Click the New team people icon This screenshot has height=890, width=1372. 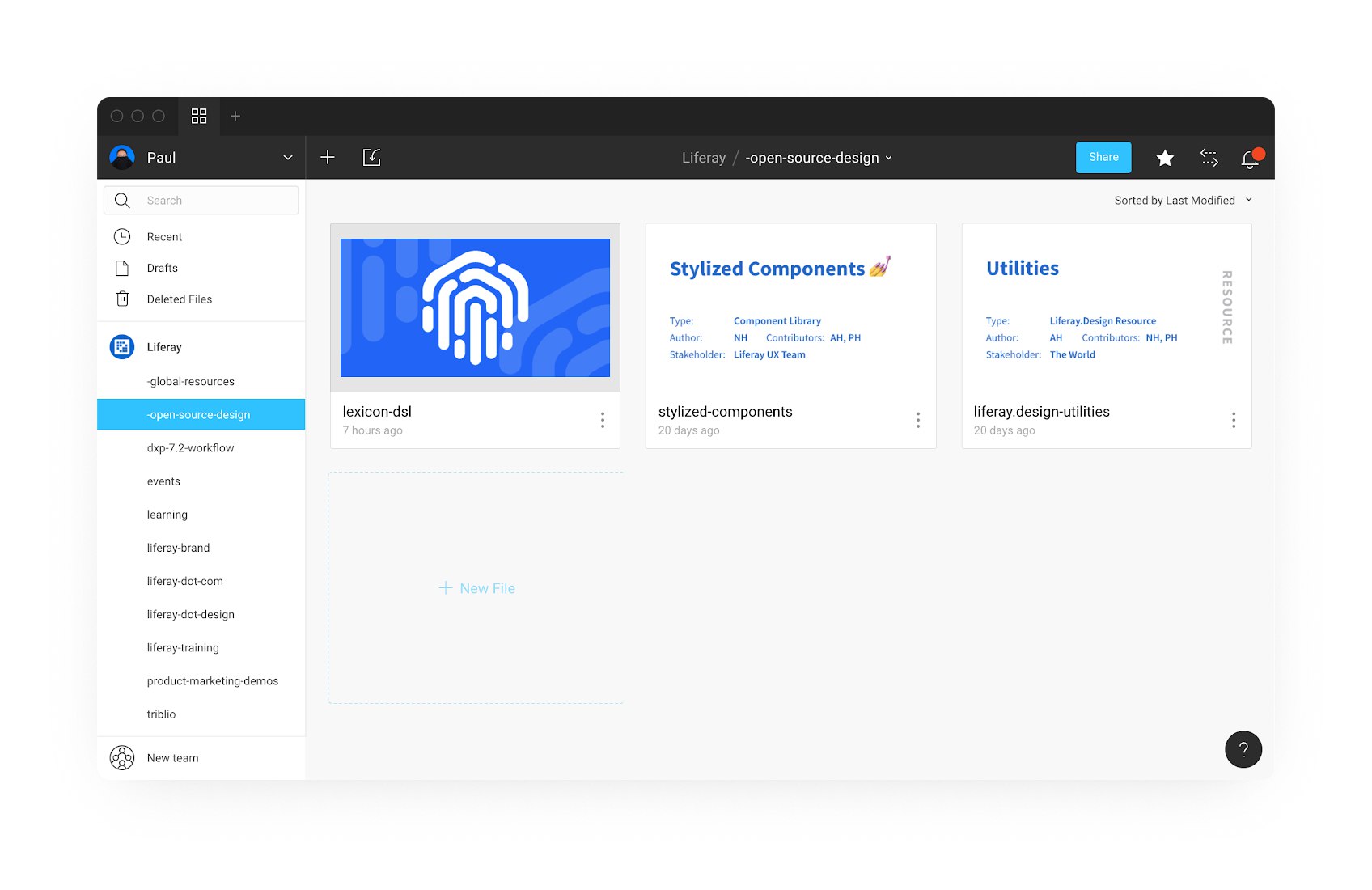click(x=122, y=757)
